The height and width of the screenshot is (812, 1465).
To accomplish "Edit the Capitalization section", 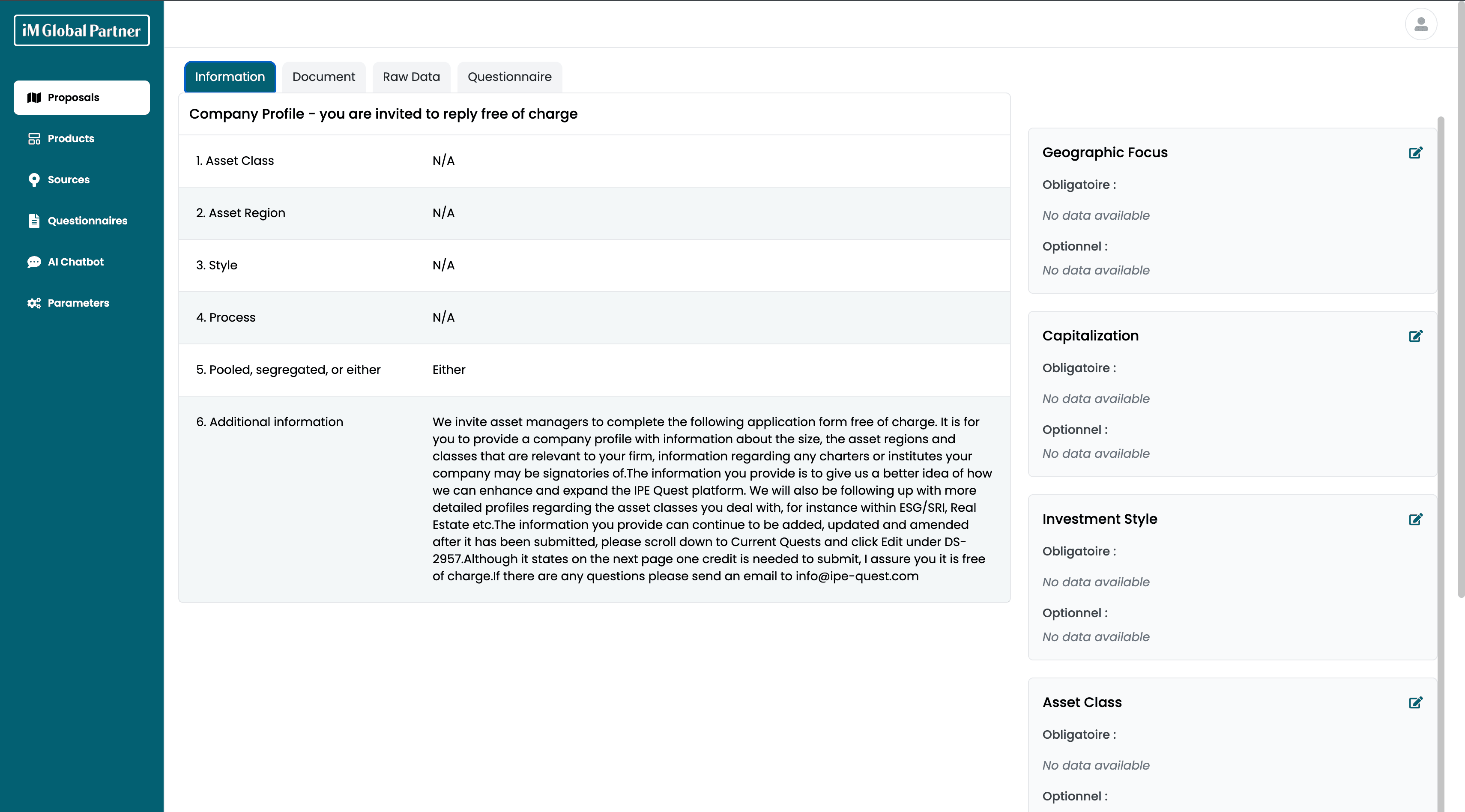I will coord(1415,336).
